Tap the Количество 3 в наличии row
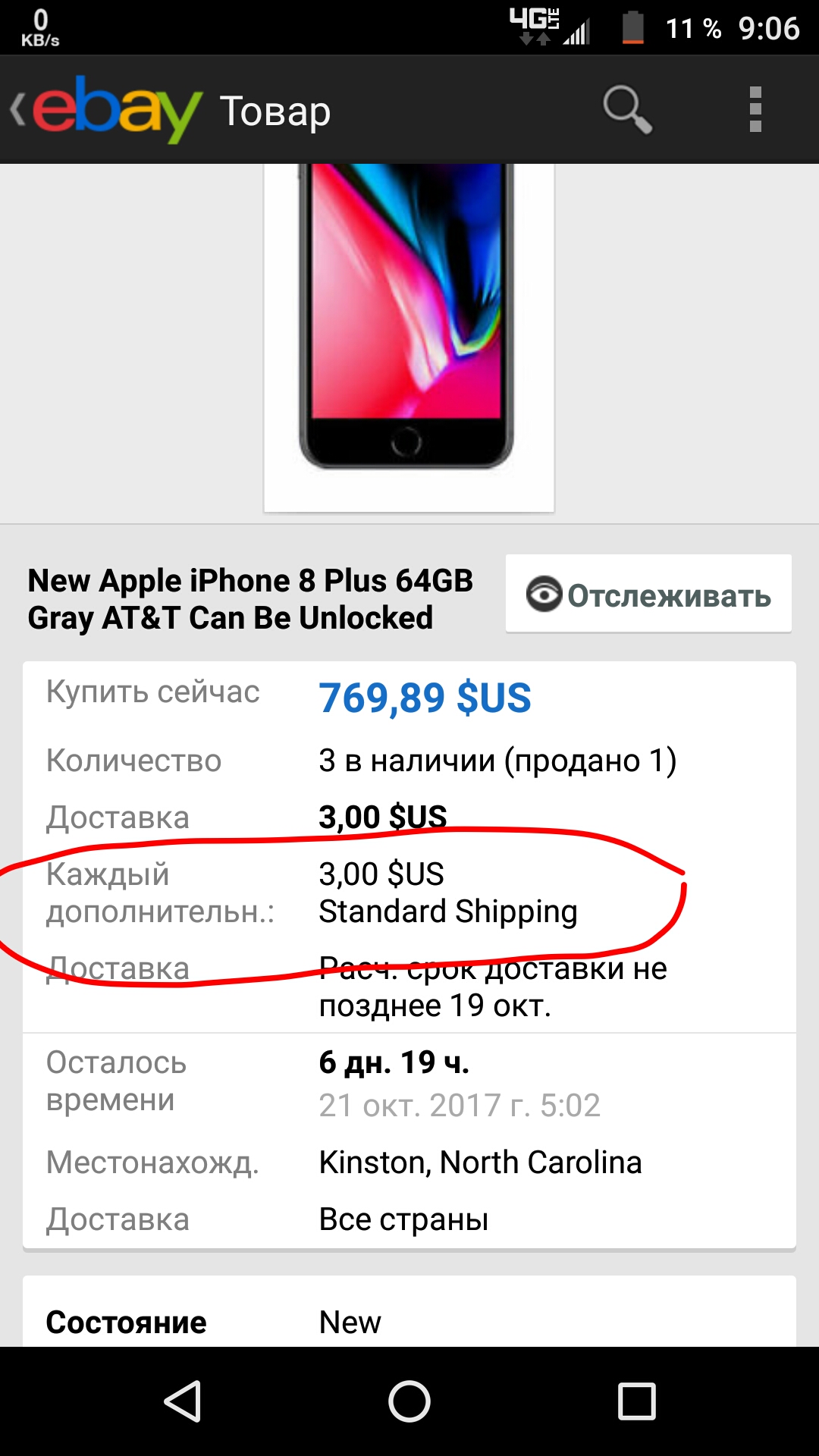This screenshot has height=1456, width=819. [x=409, y=761]
